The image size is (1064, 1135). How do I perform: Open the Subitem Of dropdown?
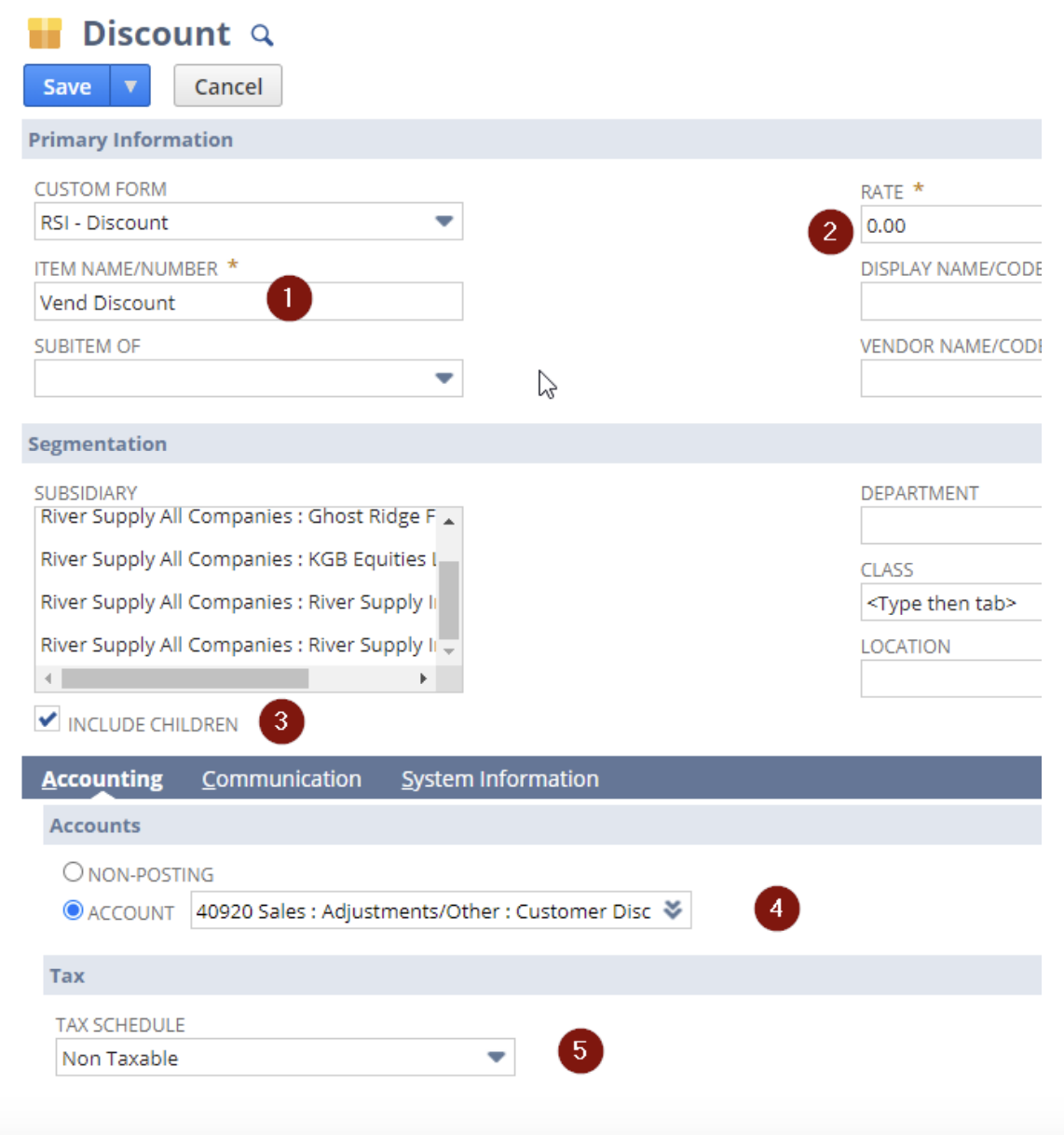[443, 378]
